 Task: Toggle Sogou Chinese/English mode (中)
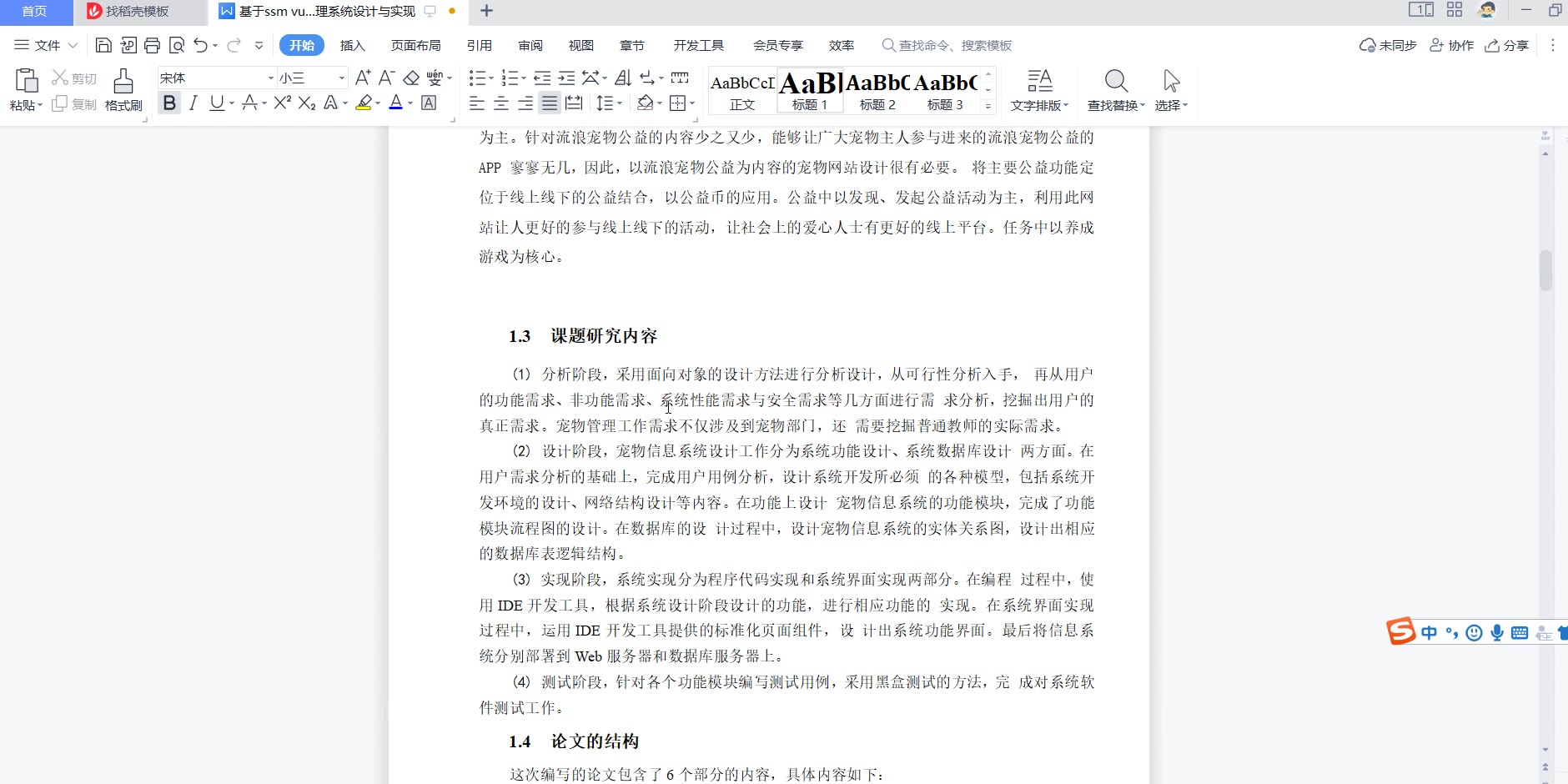[x=1429, y=633]
